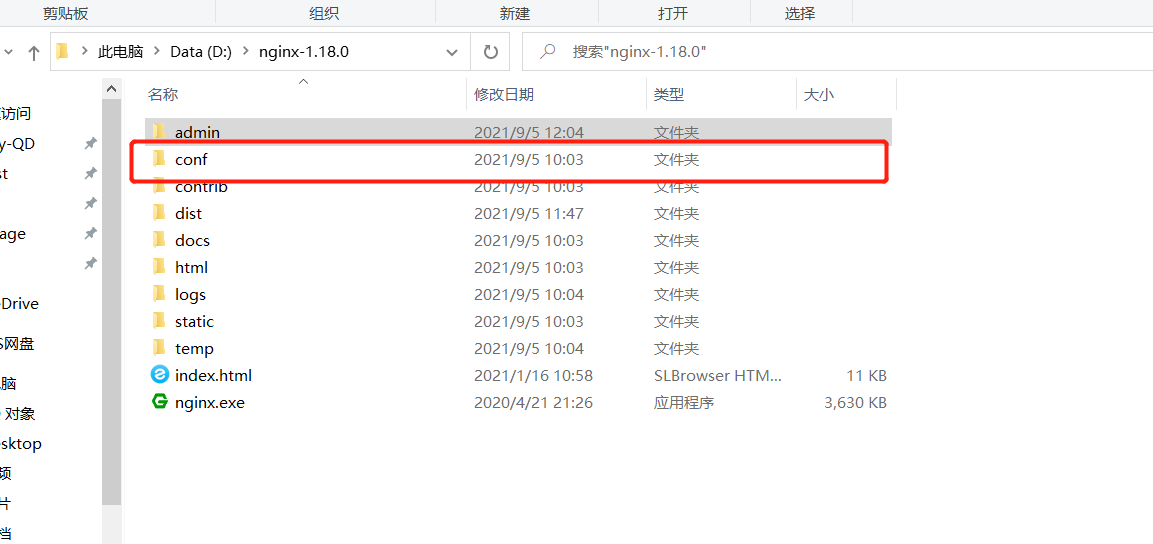
Task: Select Data (D:) in the breadcrumb
Action: (x=201, y=52)
